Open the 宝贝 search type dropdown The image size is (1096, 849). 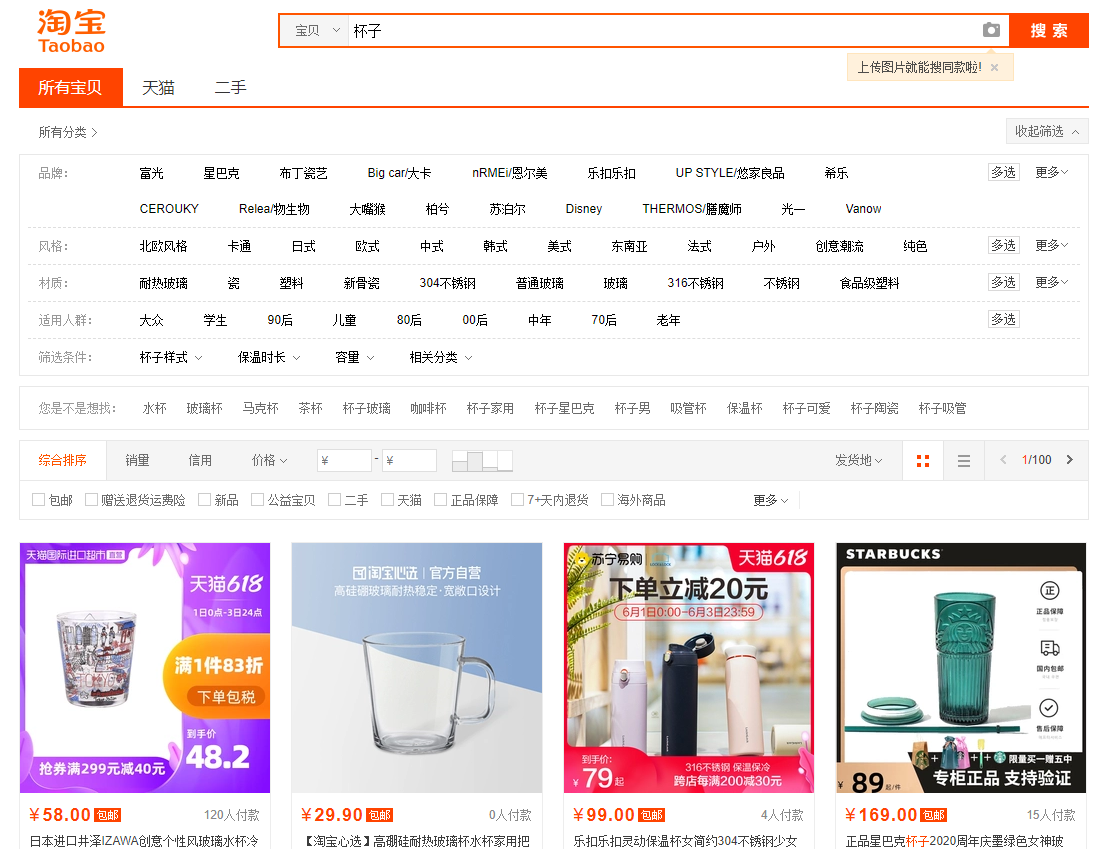[316, 31]
